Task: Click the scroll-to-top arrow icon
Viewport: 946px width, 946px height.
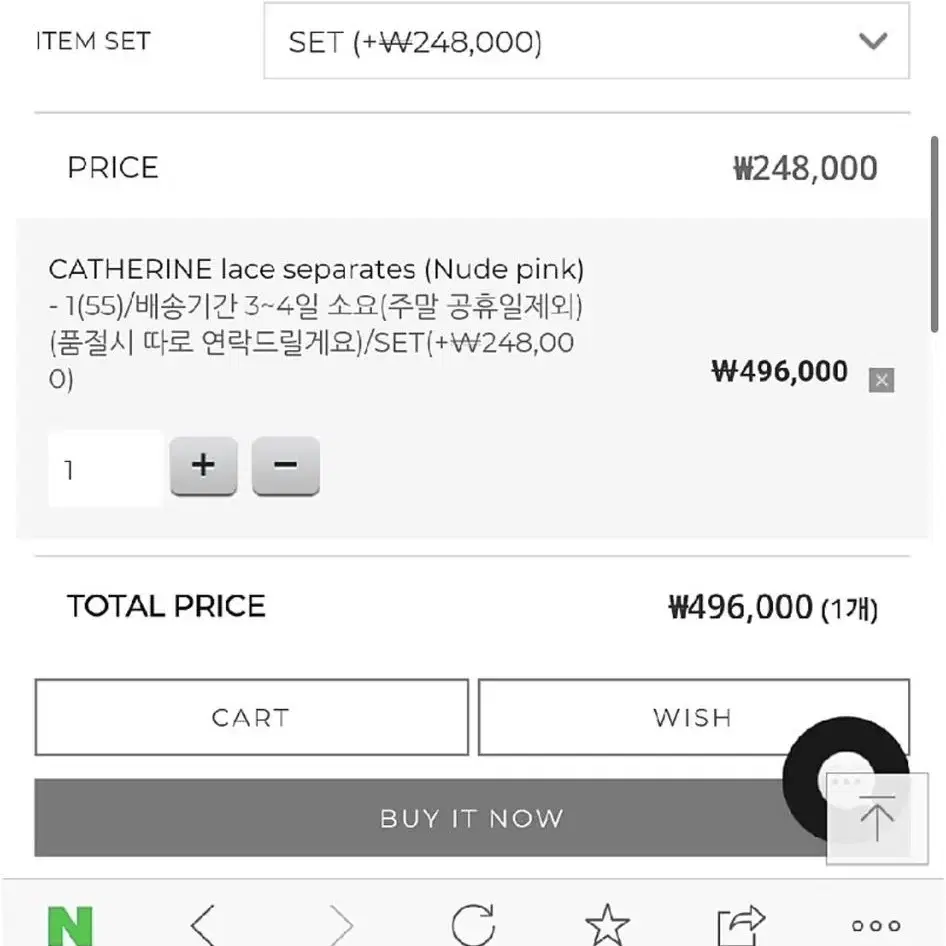Action: (877, 818)
